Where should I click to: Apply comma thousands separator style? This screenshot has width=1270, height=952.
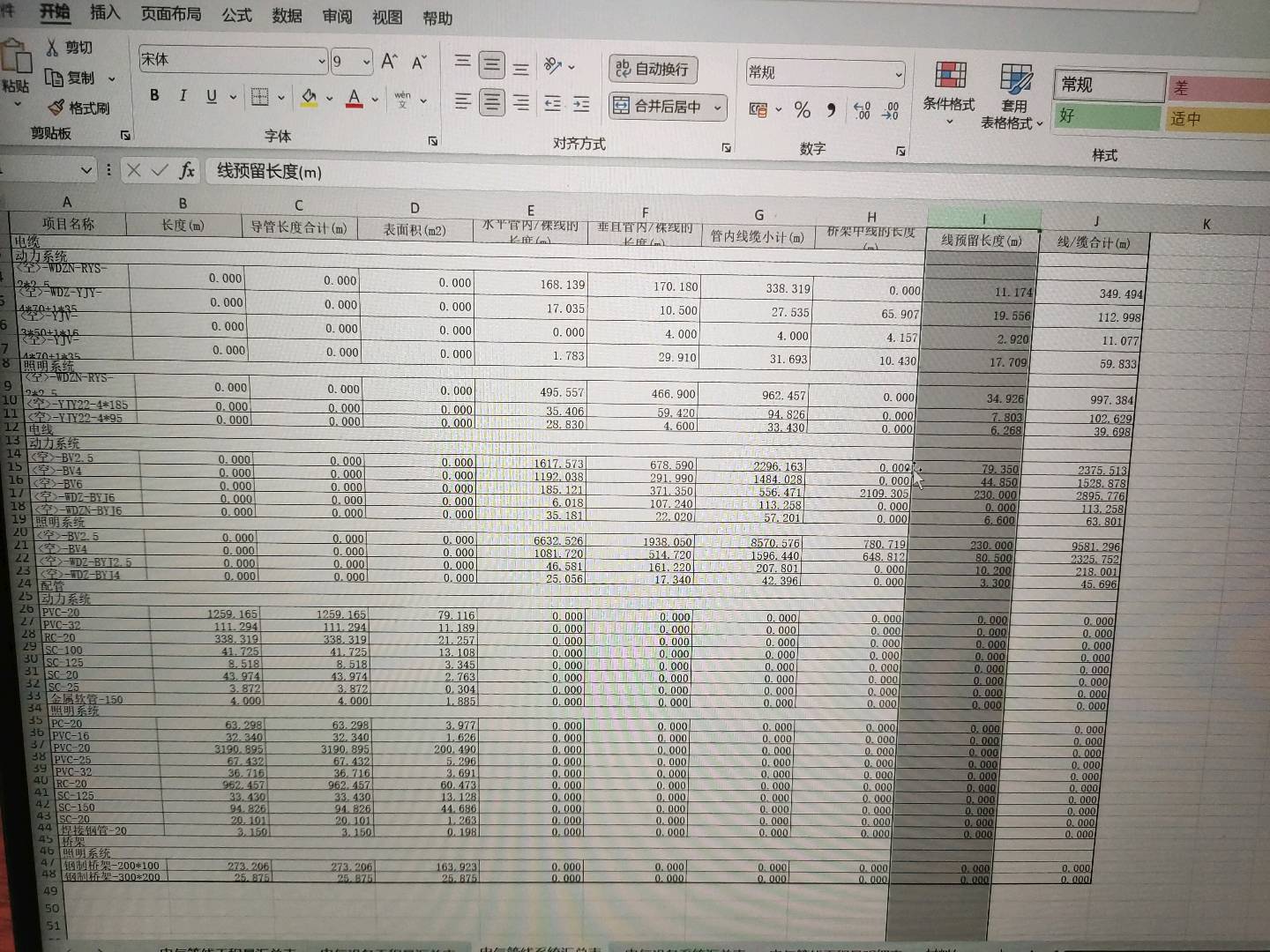pyautogui.click(x=831, y=110)
